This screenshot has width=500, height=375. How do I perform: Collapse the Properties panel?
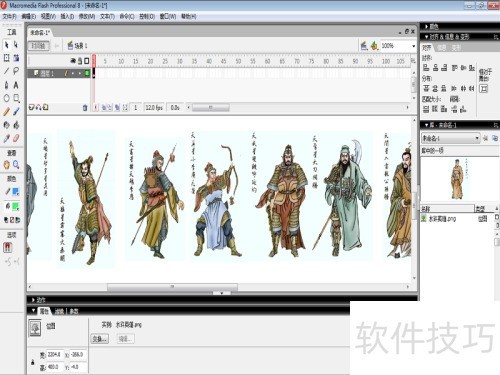[x=33, y=311]
